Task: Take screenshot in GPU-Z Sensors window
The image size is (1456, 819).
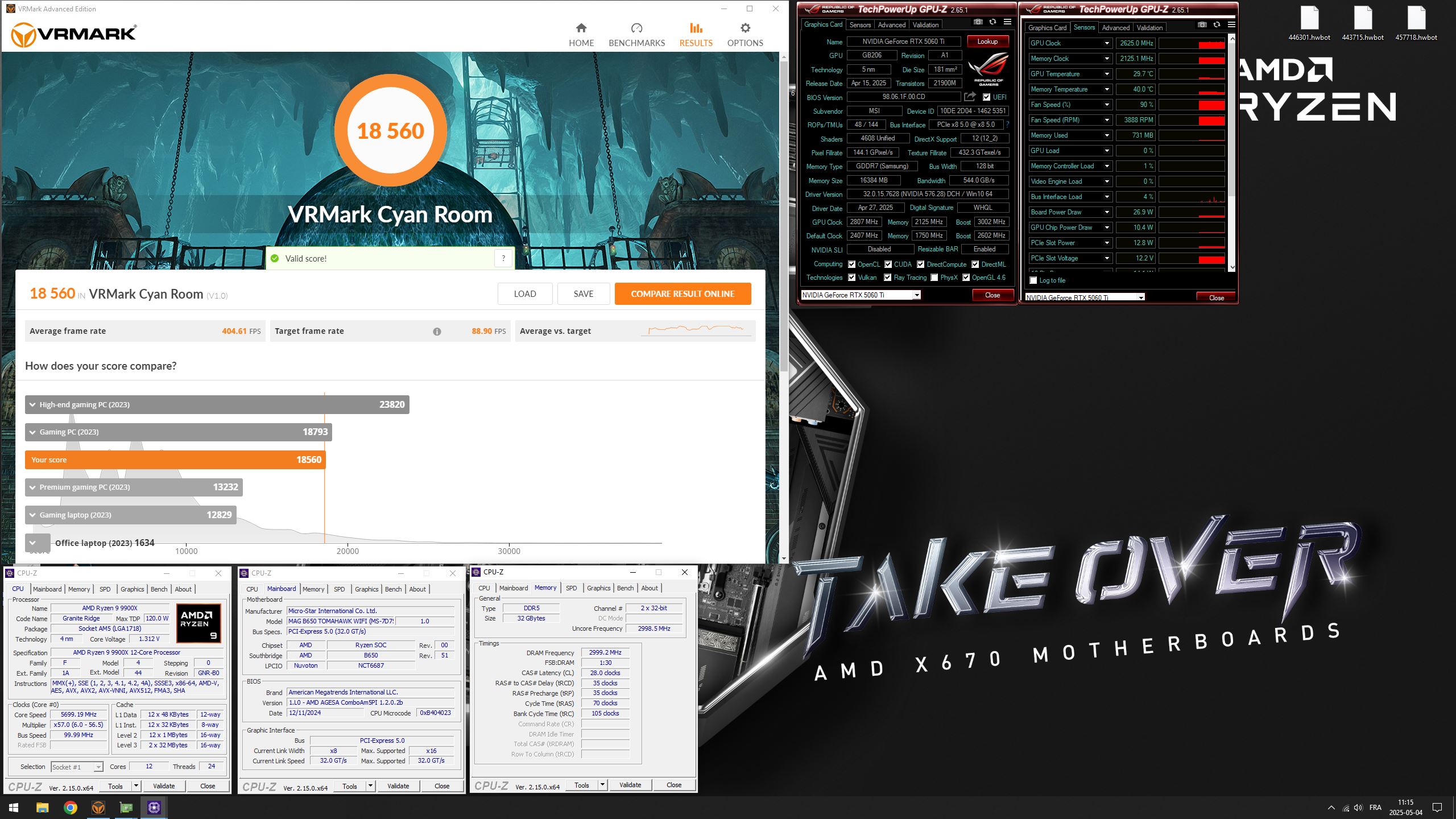Action: 1202,25
